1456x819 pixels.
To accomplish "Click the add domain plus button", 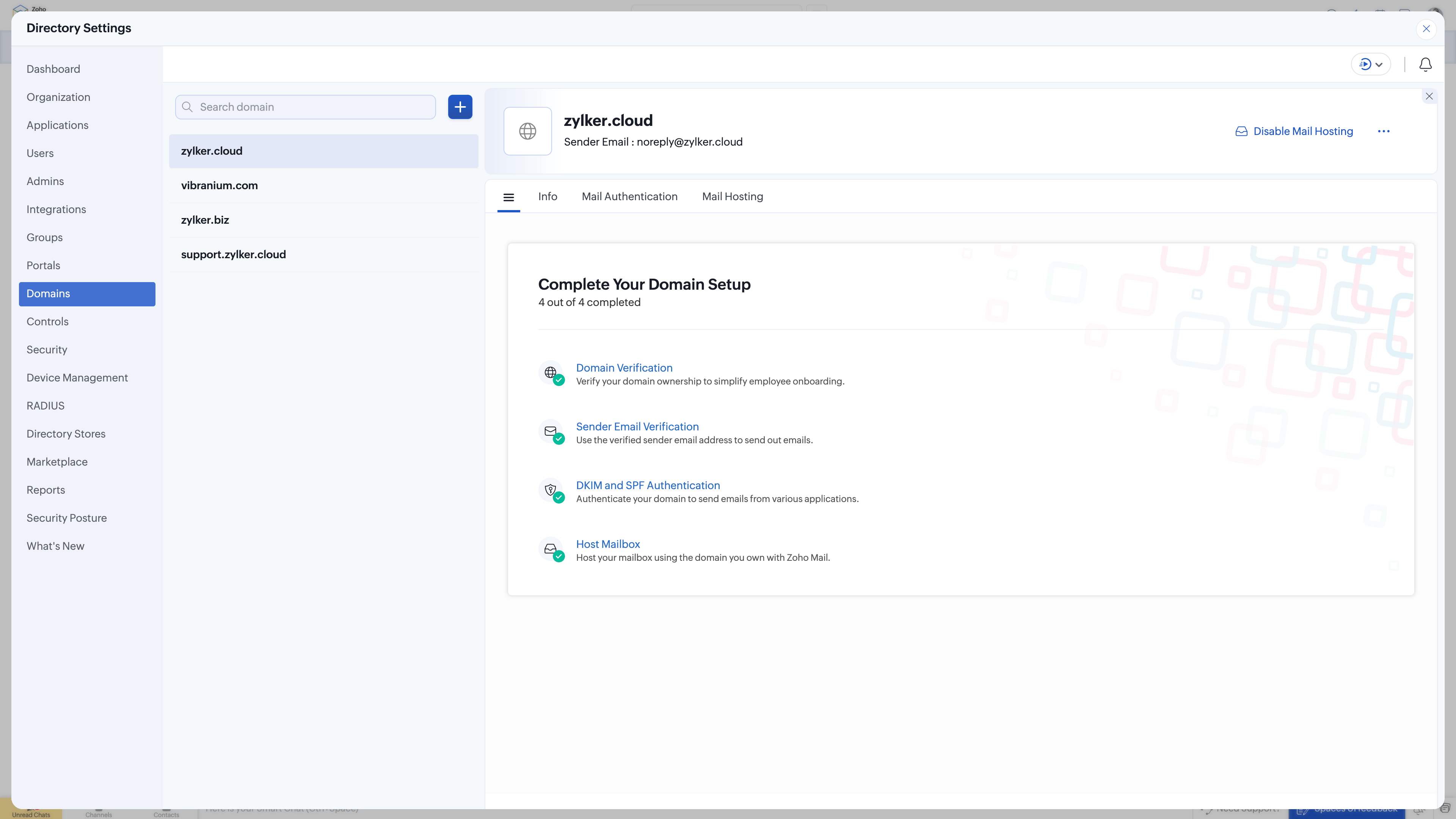I will tap(460, 107).
